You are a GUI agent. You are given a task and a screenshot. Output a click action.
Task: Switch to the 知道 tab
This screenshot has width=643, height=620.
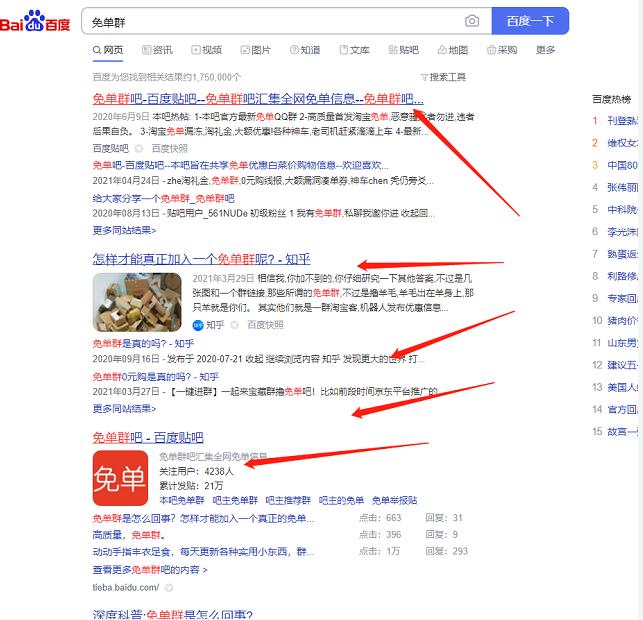[x=305, y=50]
